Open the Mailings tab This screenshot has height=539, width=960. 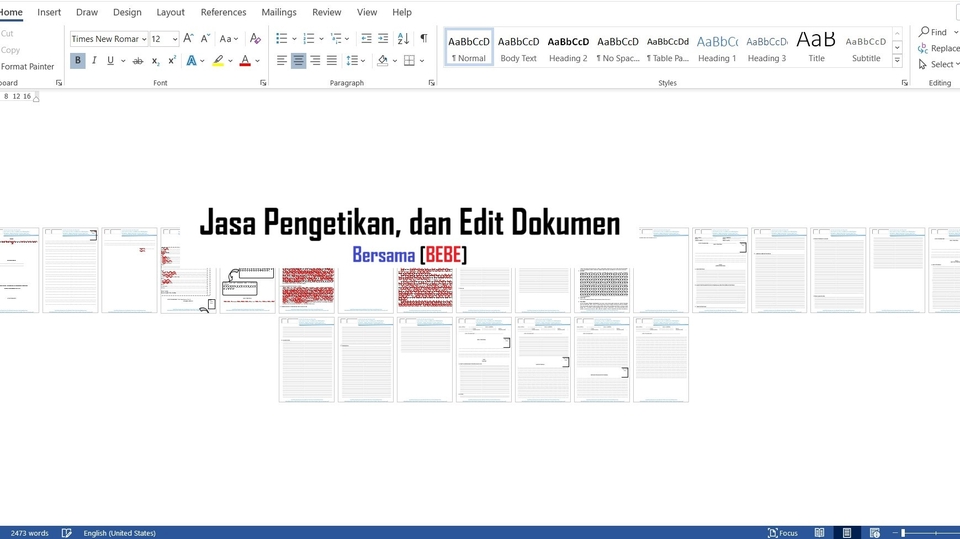279,12
